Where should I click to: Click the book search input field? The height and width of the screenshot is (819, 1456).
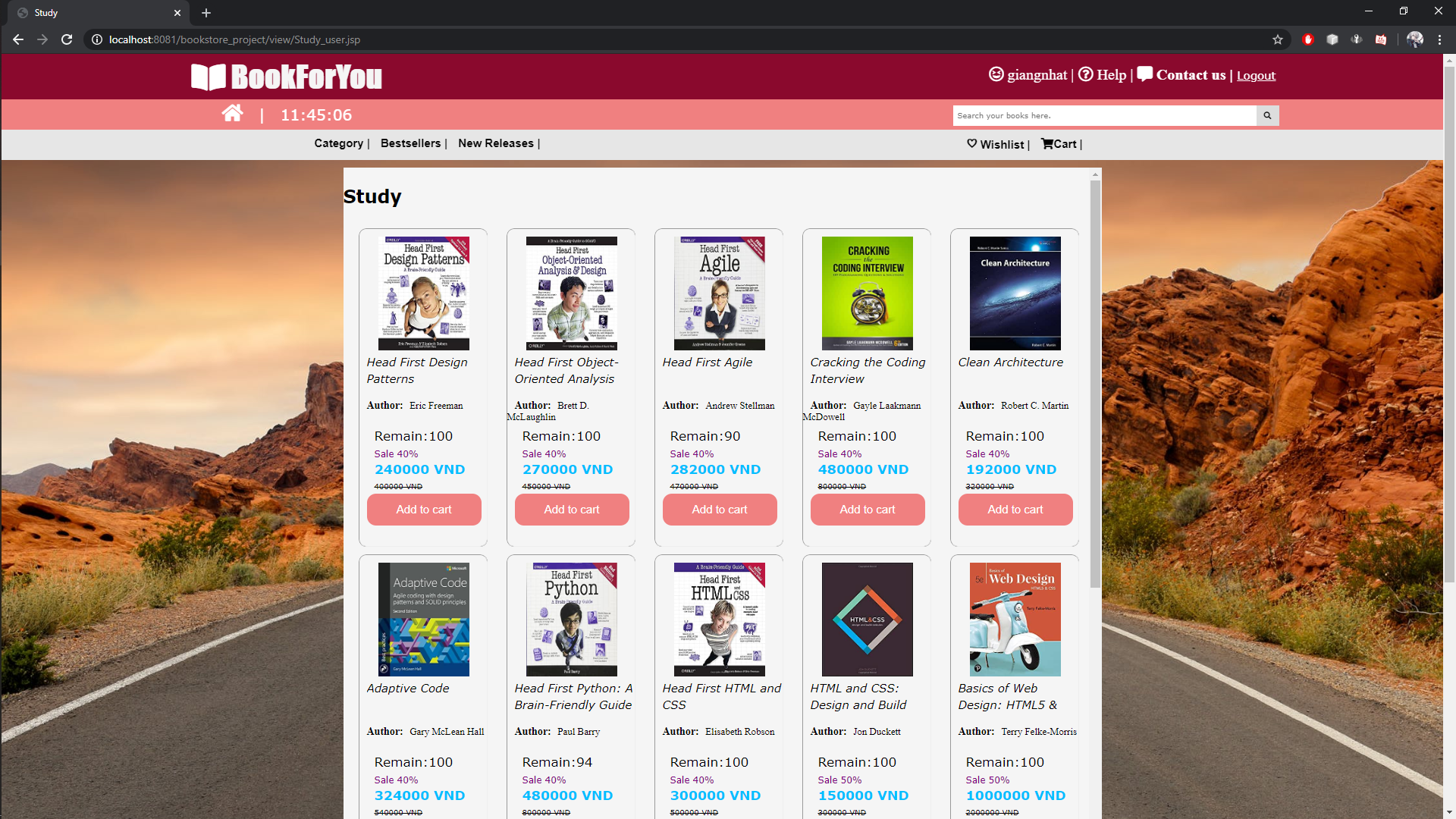[1104, 115]
